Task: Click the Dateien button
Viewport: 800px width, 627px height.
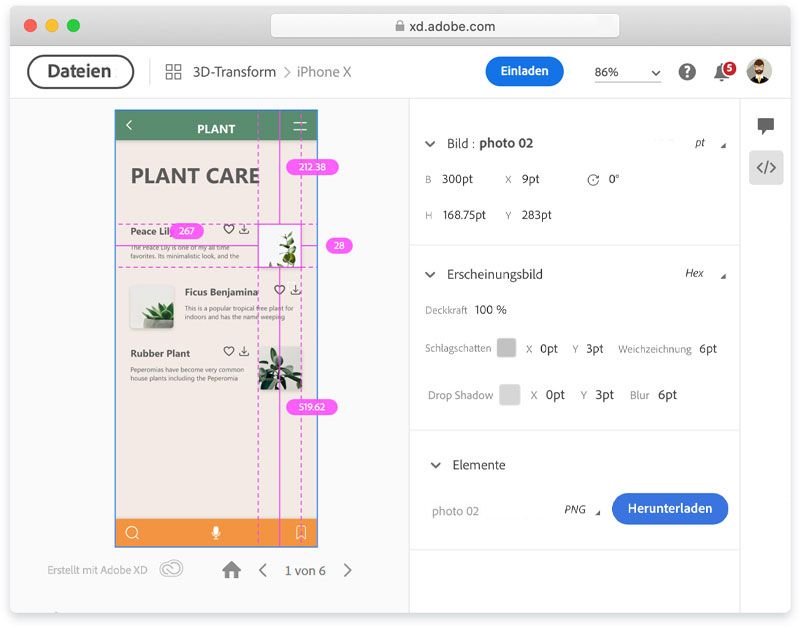Action: pyautogui.click(x=80, y=71)
